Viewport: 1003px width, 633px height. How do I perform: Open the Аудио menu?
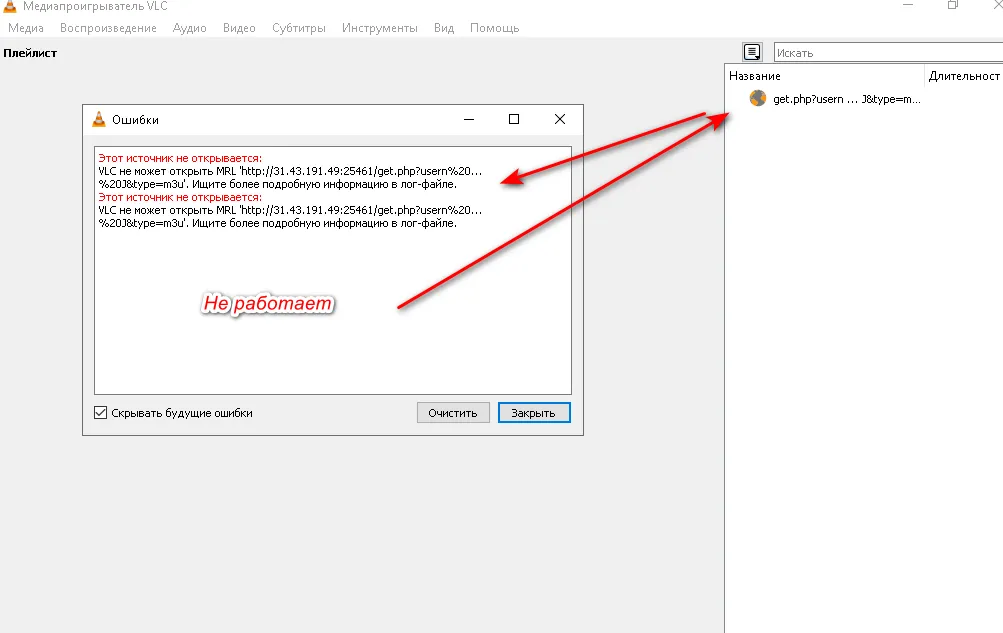pyautogui.click(x=189, y=28)
